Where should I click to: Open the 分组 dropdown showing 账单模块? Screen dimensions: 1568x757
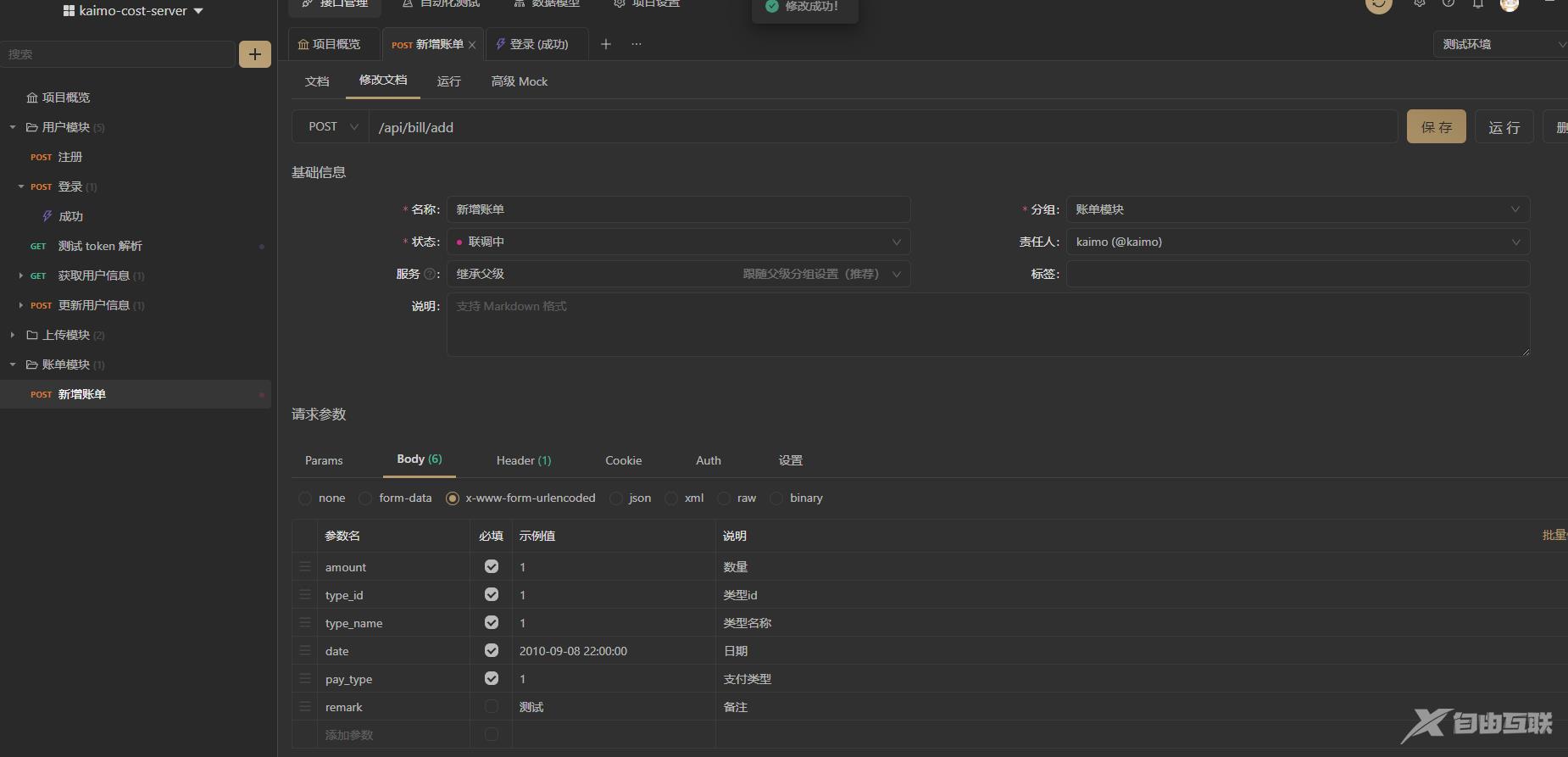[x=1298, y=209]
